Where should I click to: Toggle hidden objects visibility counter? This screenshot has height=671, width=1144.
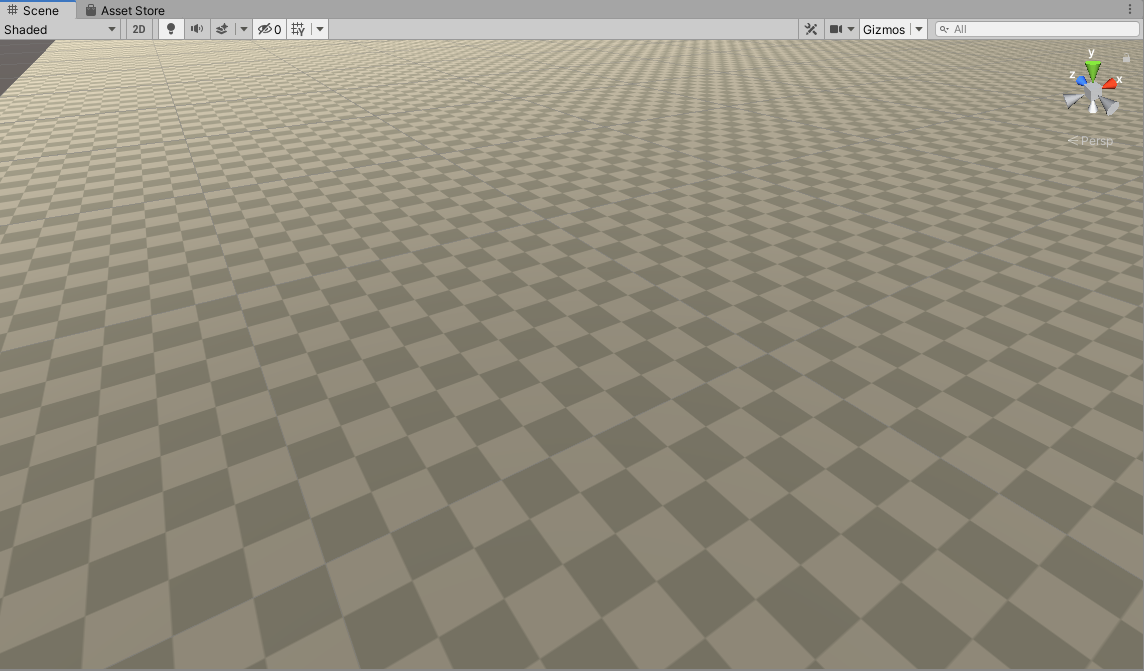tap(269, 29)
